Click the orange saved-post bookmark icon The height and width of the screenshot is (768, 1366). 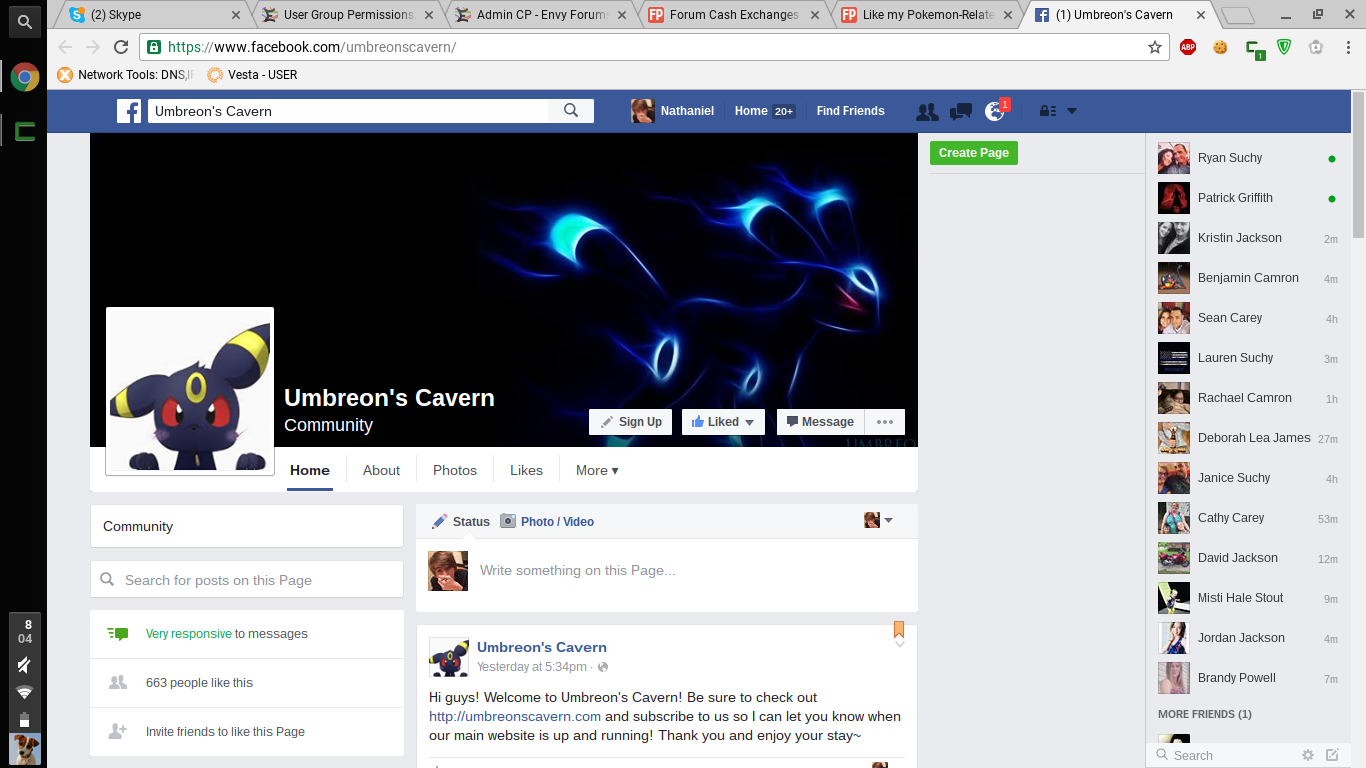(x=899, y=629)
